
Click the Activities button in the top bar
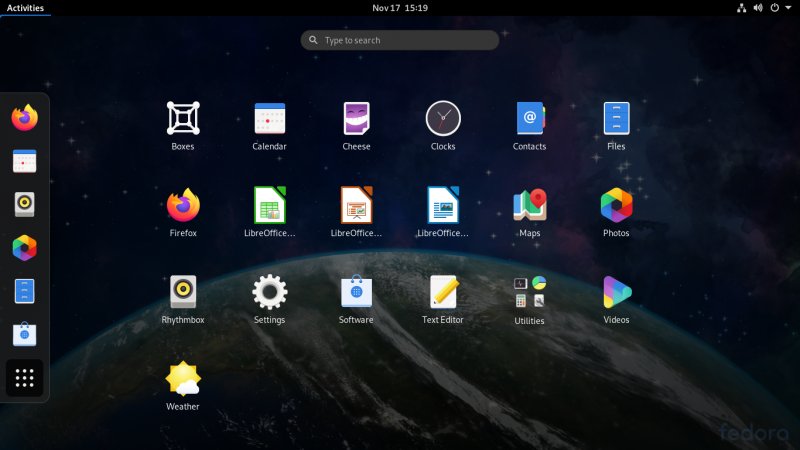(x=25, y=8)
